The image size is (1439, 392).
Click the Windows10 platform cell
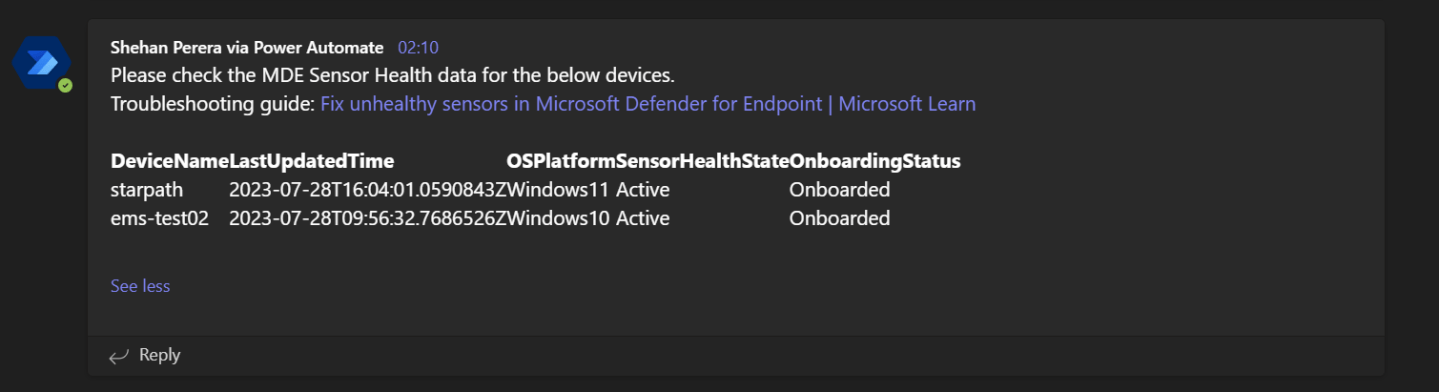point(559,218)
